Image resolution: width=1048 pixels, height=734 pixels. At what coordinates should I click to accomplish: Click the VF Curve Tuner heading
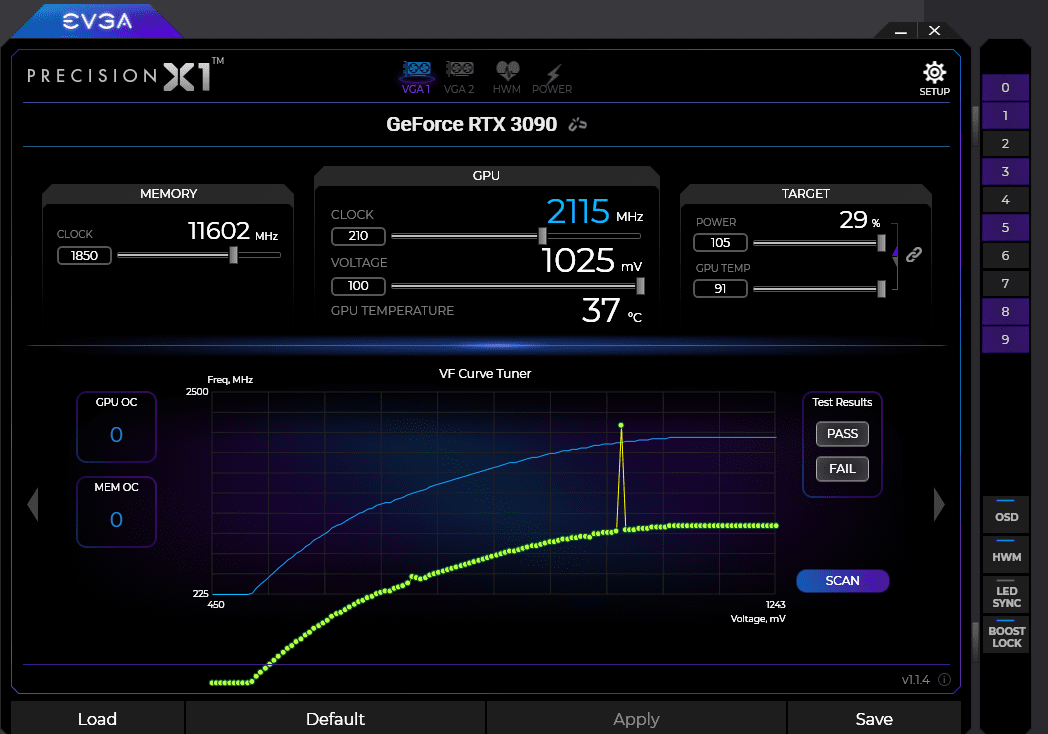(485, 374)
